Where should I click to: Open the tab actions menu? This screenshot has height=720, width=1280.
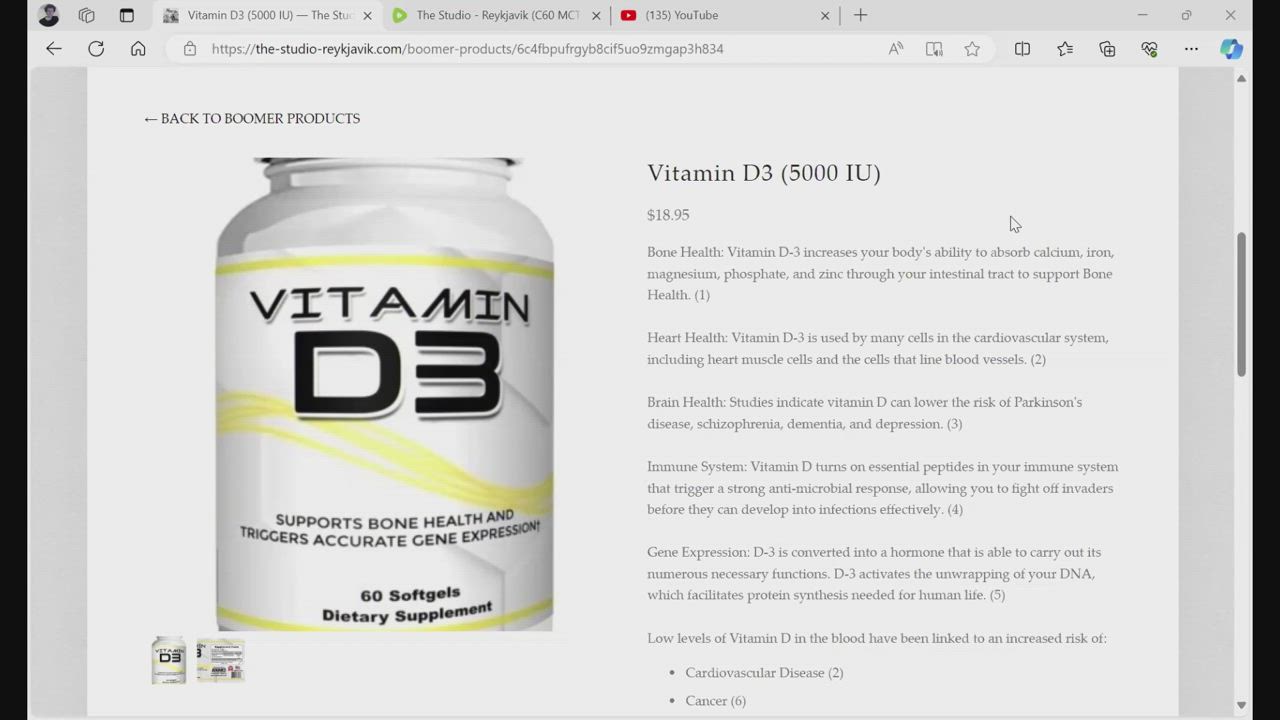point(126,15)
